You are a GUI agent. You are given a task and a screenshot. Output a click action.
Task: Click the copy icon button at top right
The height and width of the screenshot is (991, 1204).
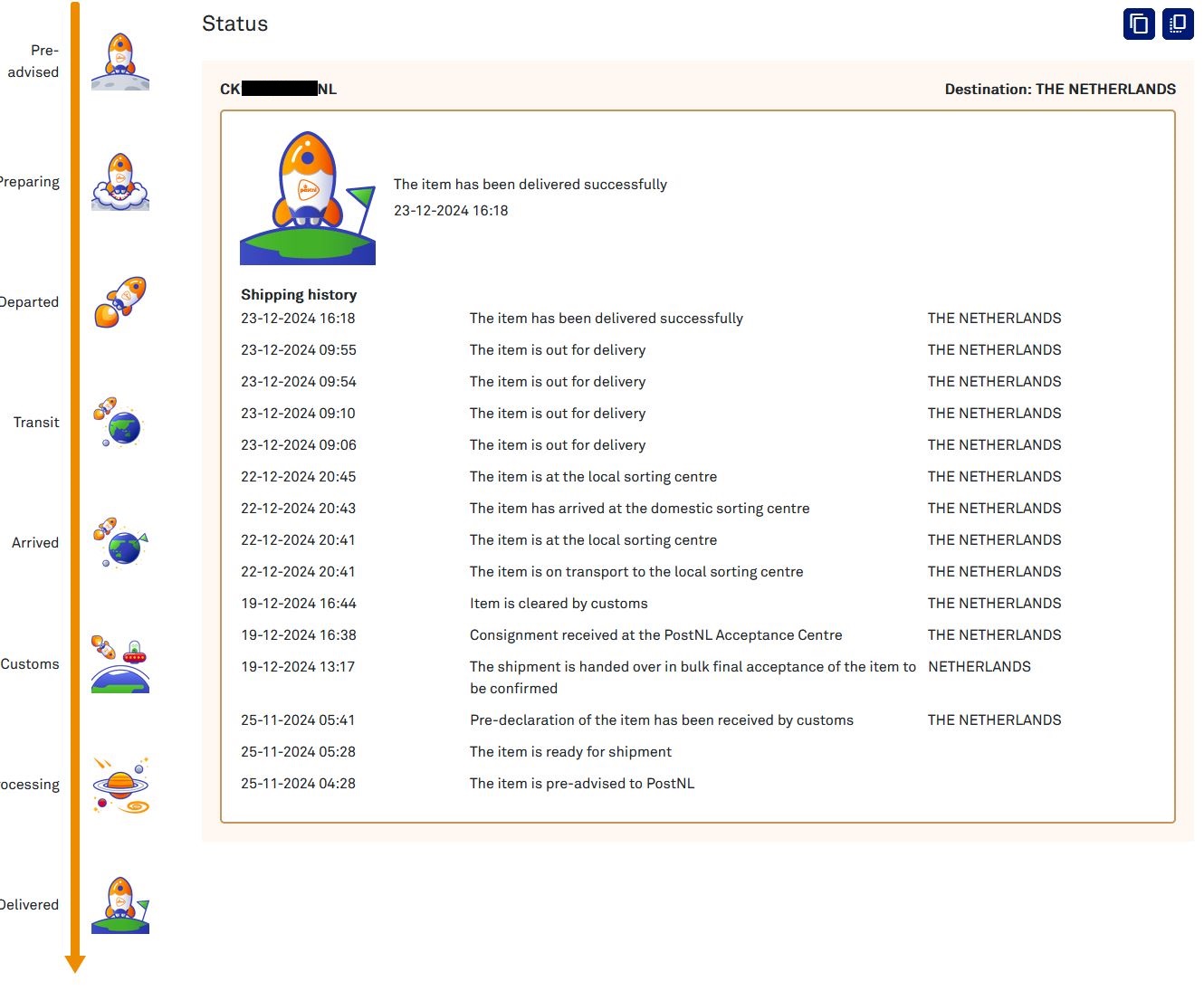(x=1139, y=24)
